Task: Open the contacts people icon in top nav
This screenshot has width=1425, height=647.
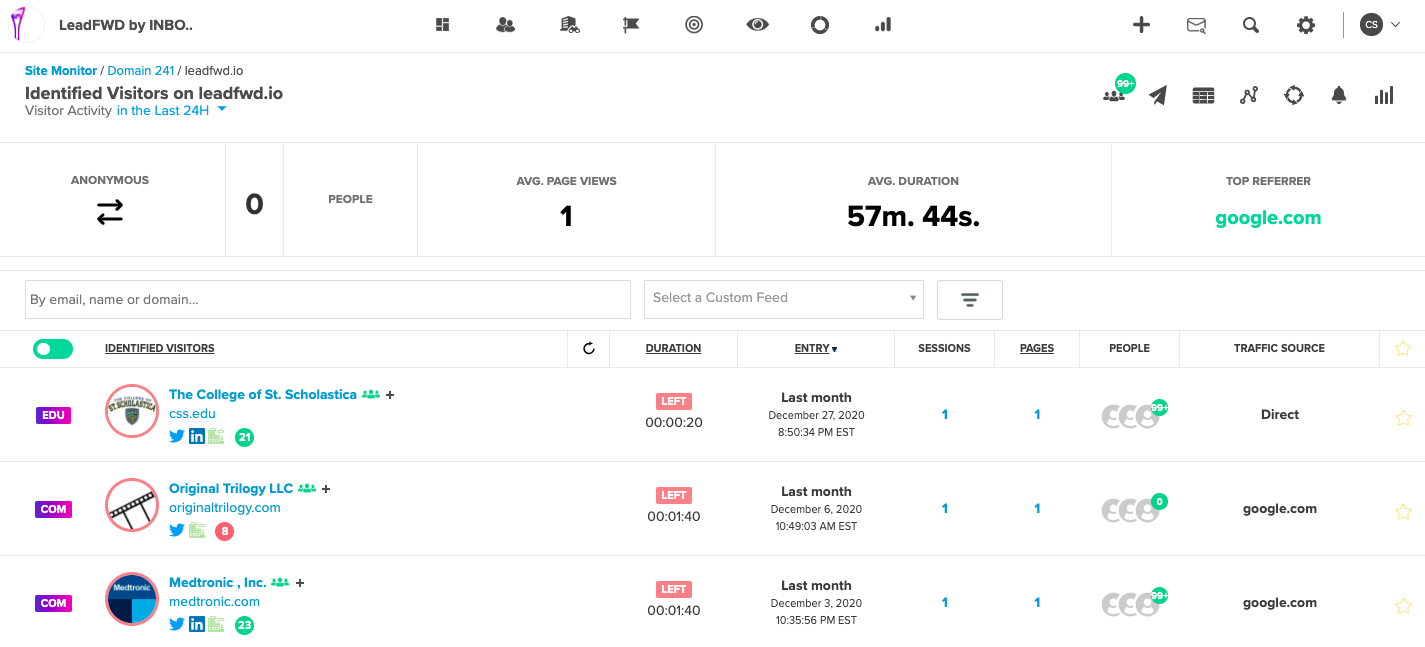Action: point(505,25)
